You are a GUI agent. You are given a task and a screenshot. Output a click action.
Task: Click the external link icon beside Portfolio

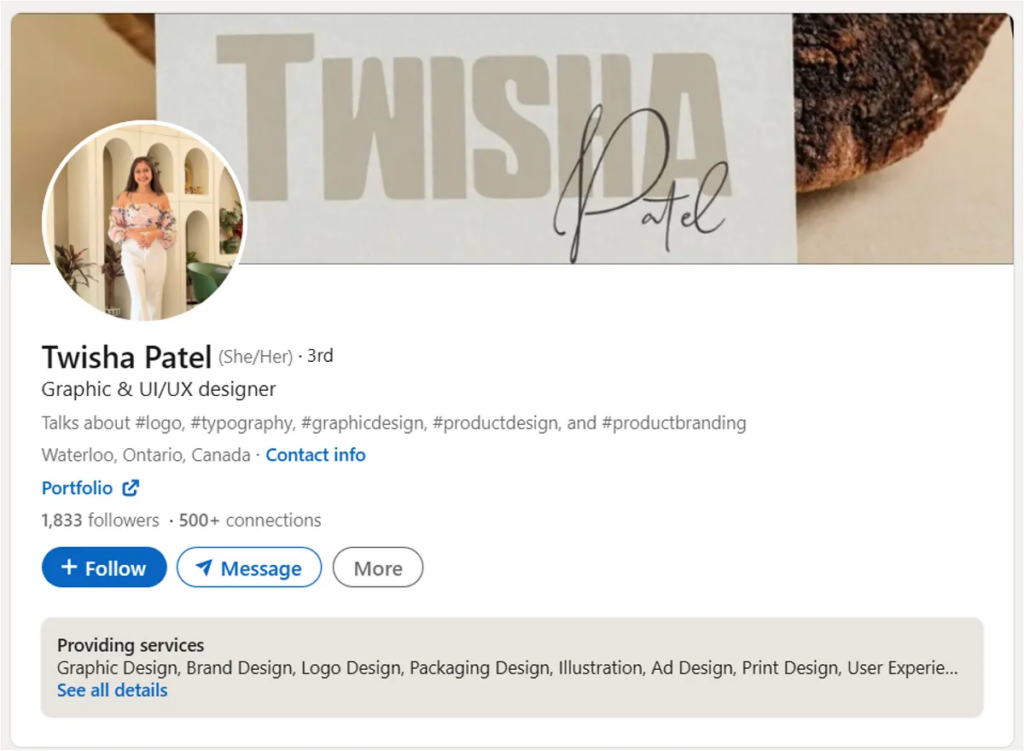129,488
